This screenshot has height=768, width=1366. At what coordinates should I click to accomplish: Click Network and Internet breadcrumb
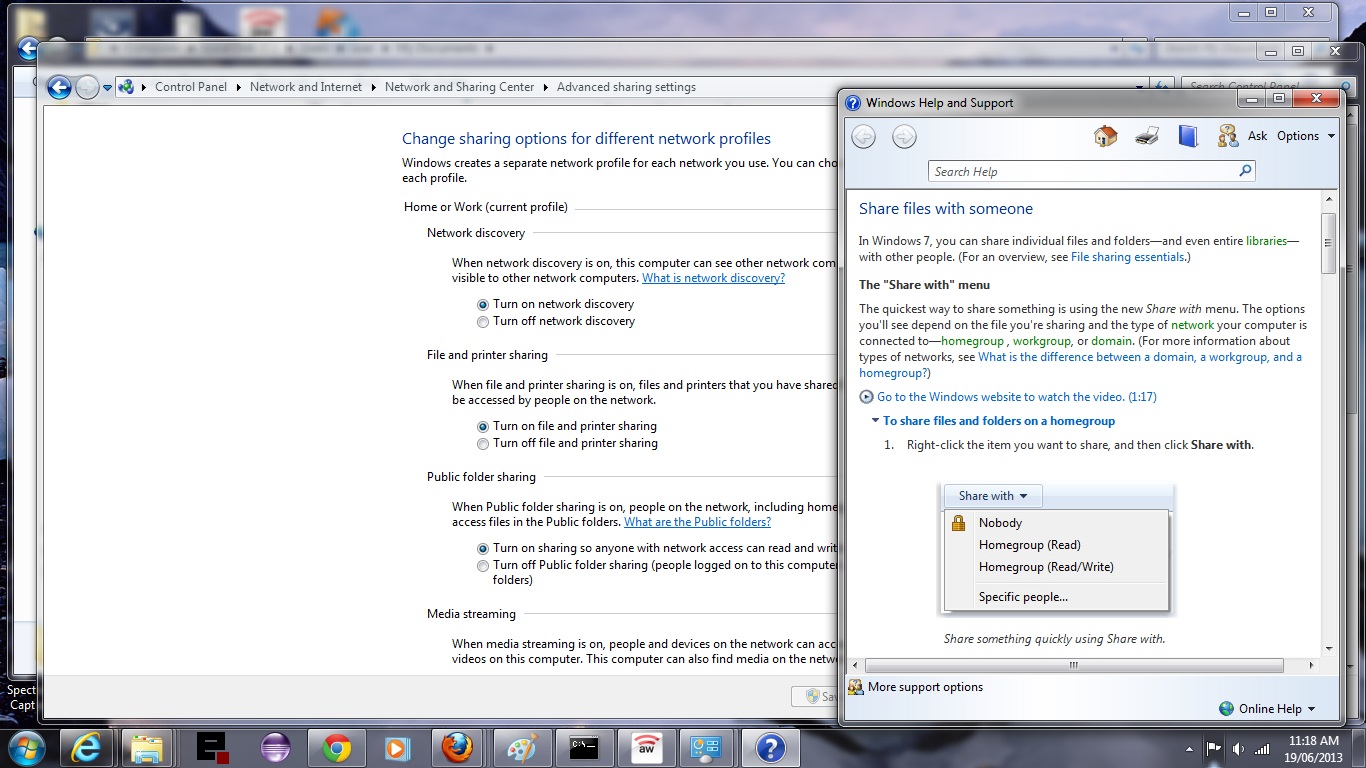click(x=306, y=87)
